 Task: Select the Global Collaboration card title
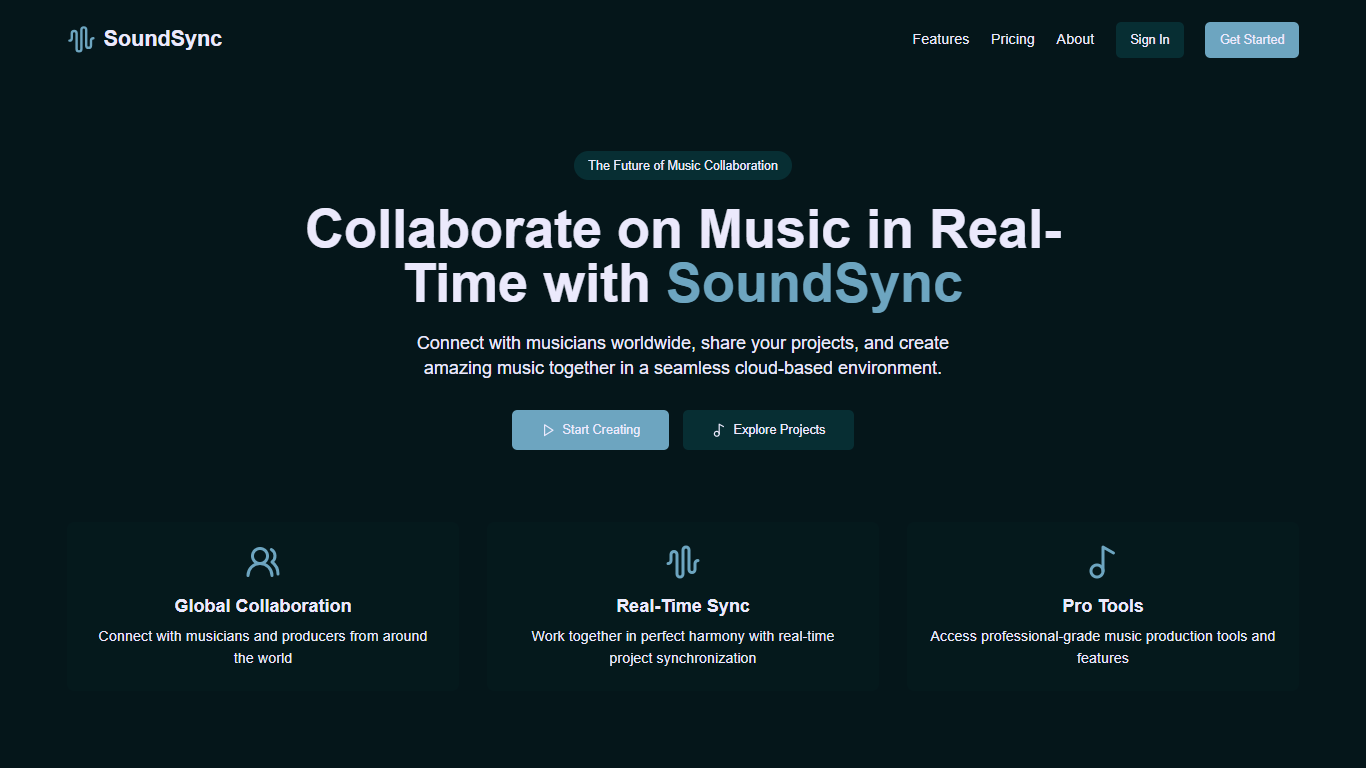263,606
